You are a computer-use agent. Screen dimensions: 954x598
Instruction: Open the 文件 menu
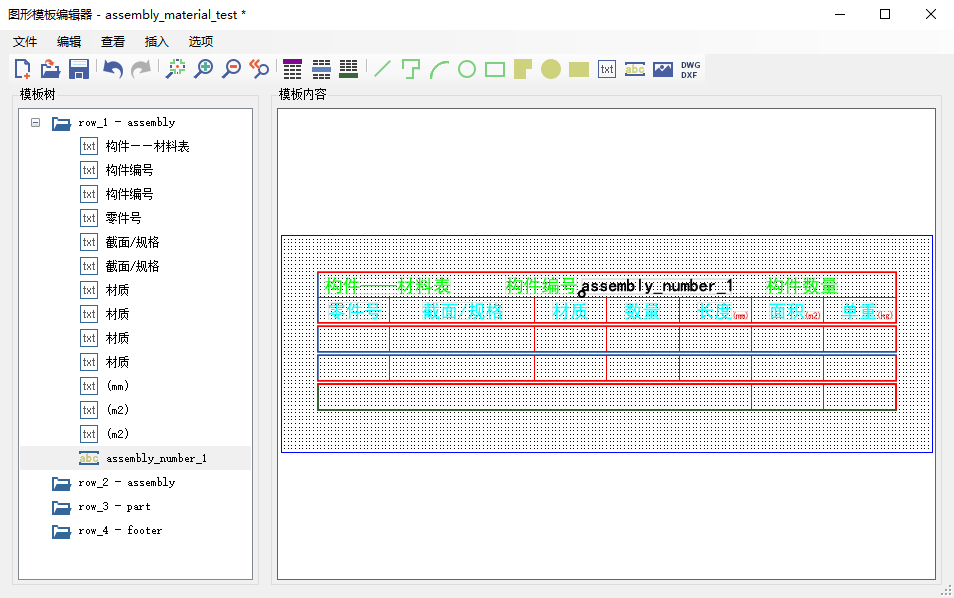(x=25, y=41)
